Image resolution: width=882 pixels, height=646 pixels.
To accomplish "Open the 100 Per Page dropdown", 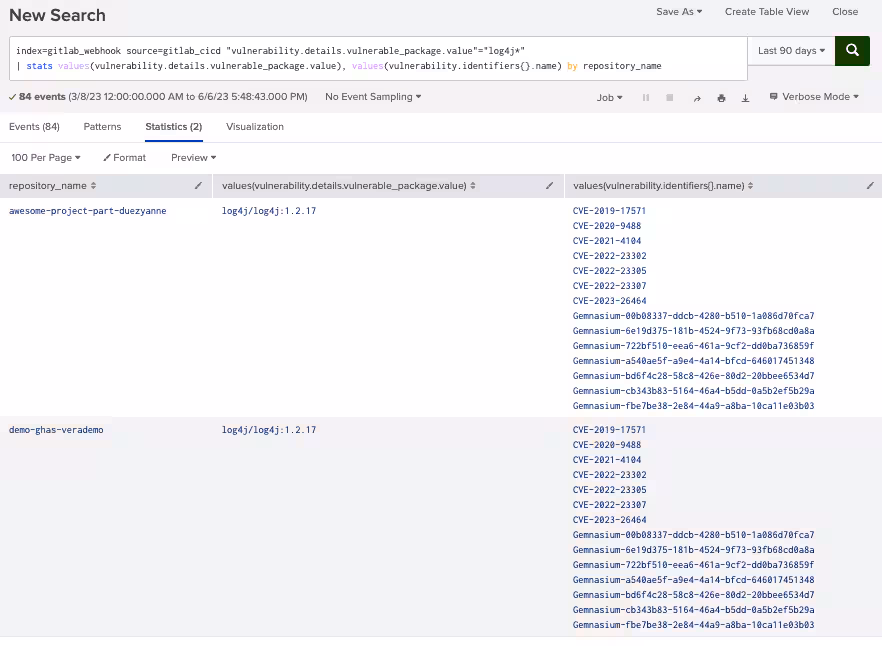I will tap(46, 158).
